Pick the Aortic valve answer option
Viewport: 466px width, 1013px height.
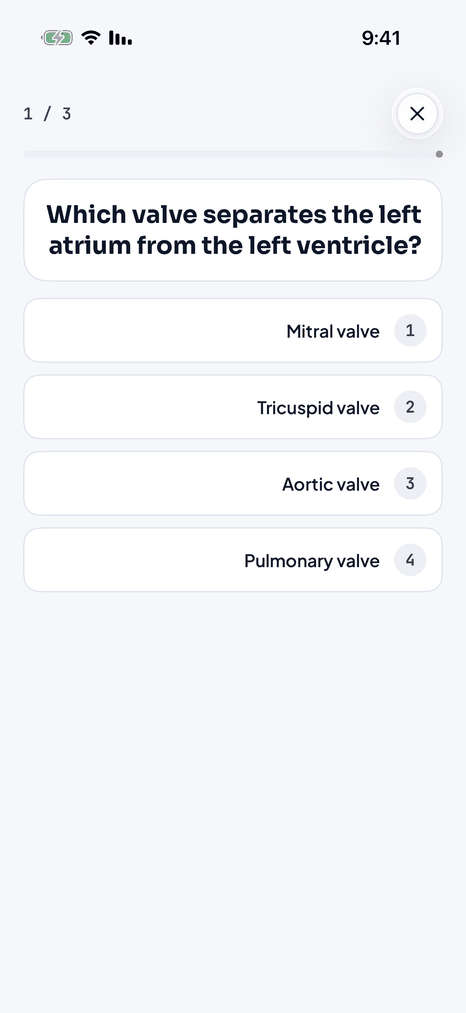(233, 483)
